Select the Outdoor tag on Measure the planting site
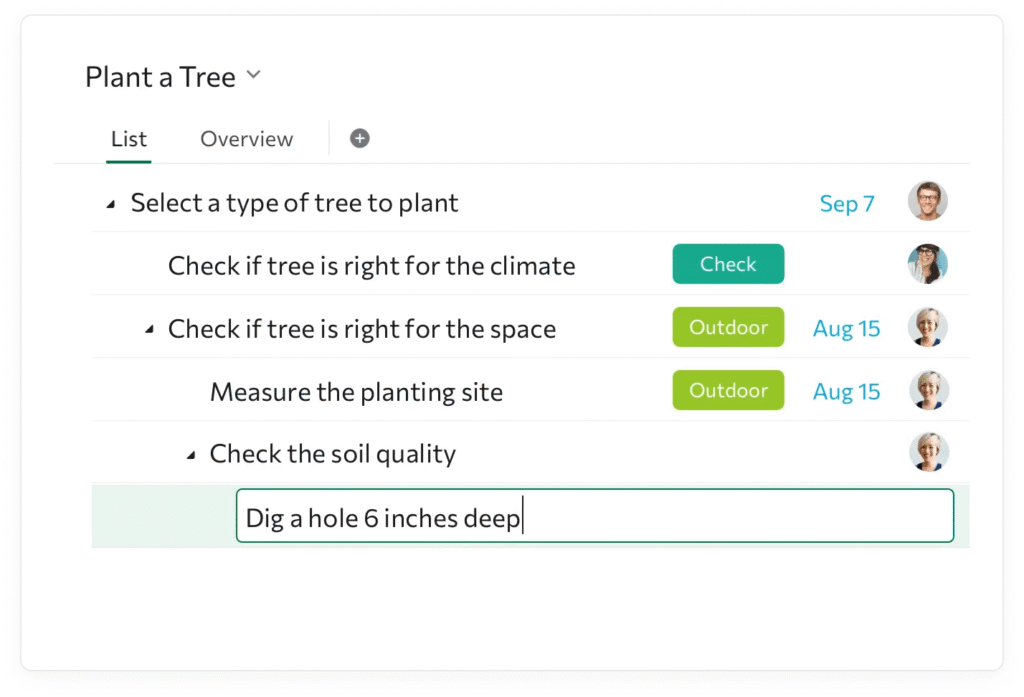Viewport: 1024px width, 697px height. tap(728, 390)
